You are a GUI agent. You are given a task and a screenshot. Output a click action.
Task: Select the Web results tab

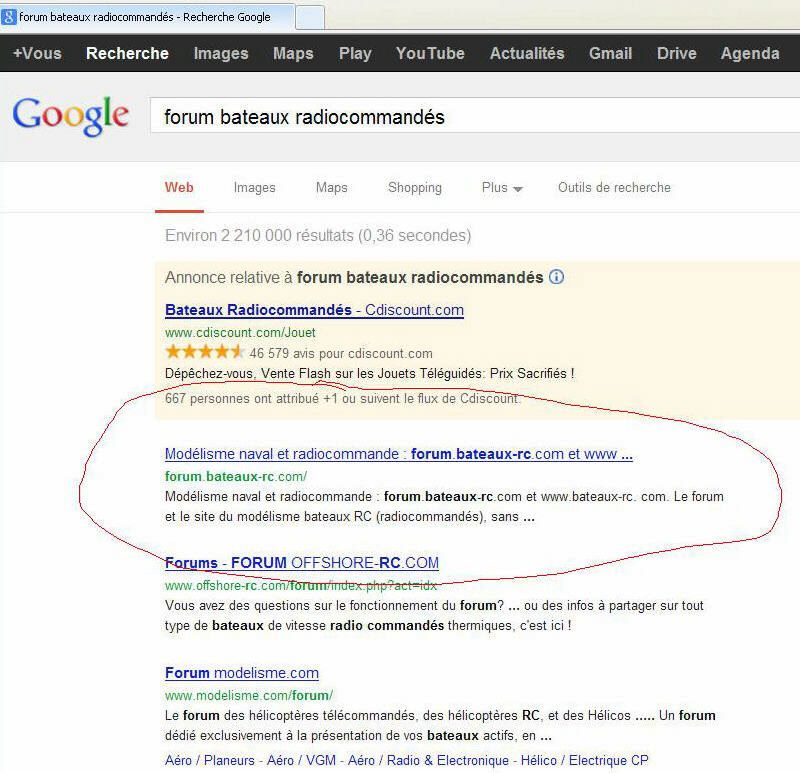click(x=179, y=187)
